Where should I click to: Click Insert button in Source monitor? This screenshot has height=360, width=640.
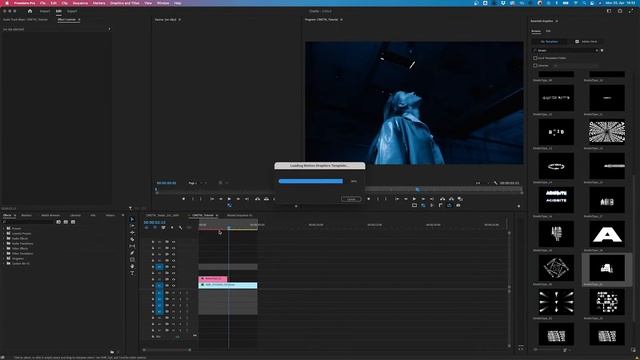(x=258, y=199)
